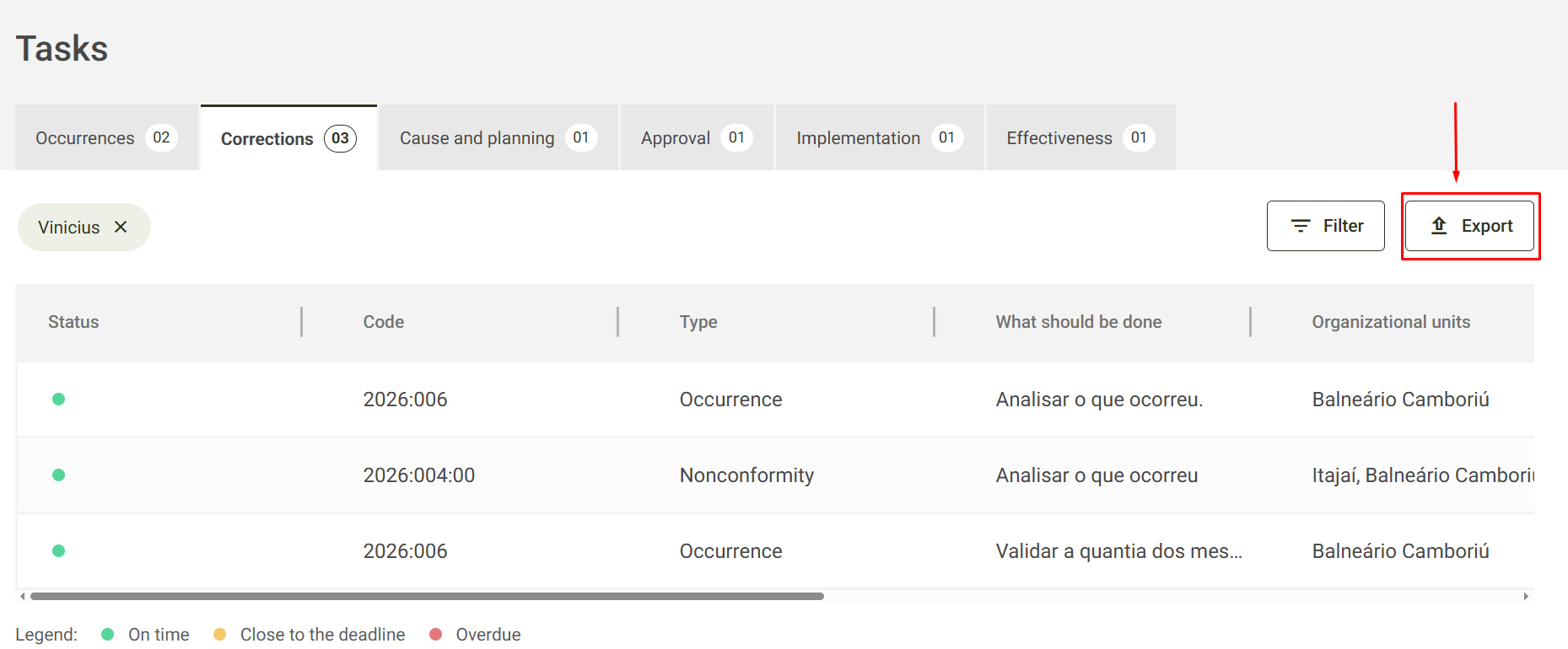Sort by the Code column header
Screen dimensions: 1568x649
(384, 322)
